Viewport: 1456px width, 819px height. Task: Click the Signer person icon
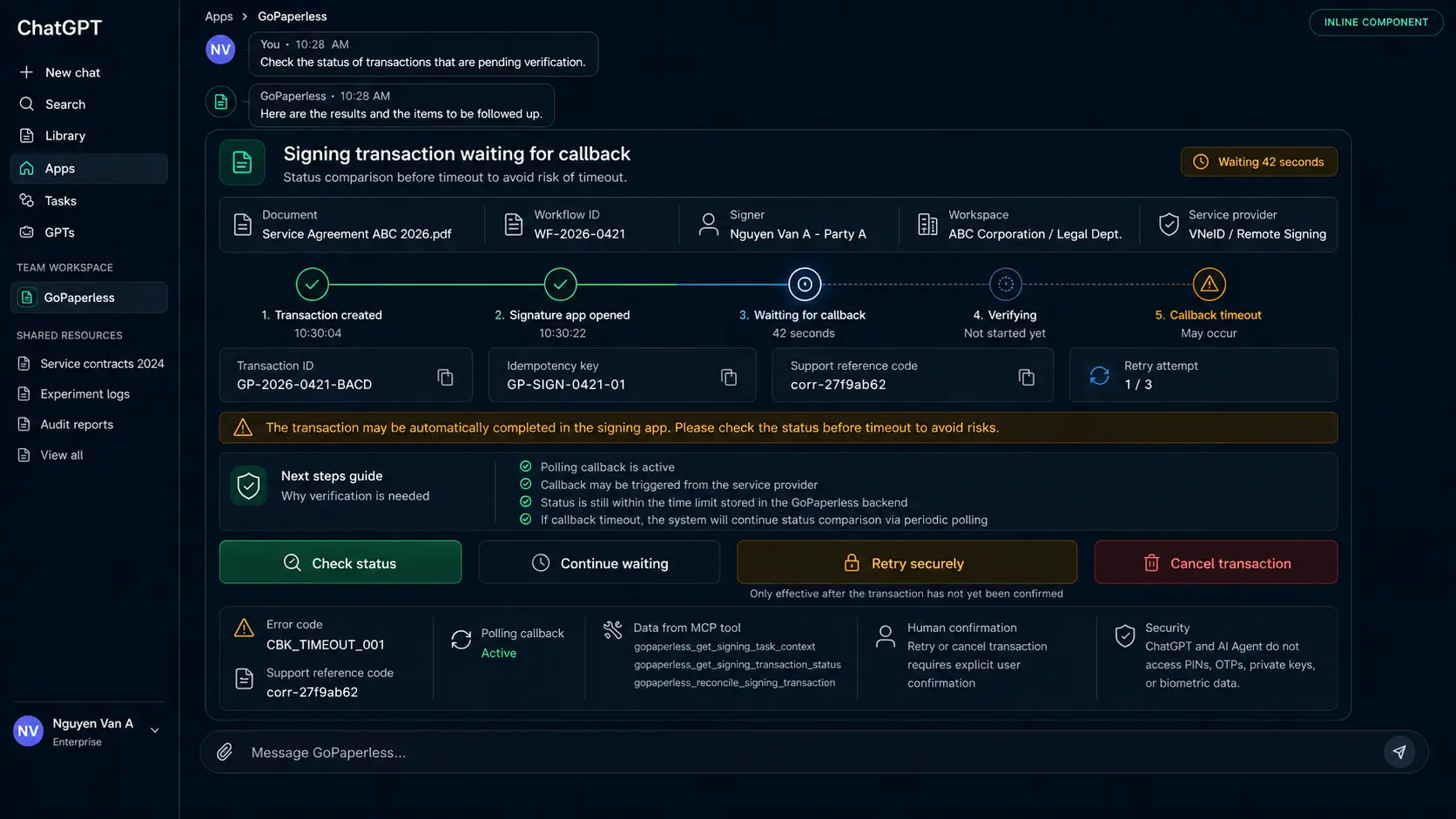709,225
